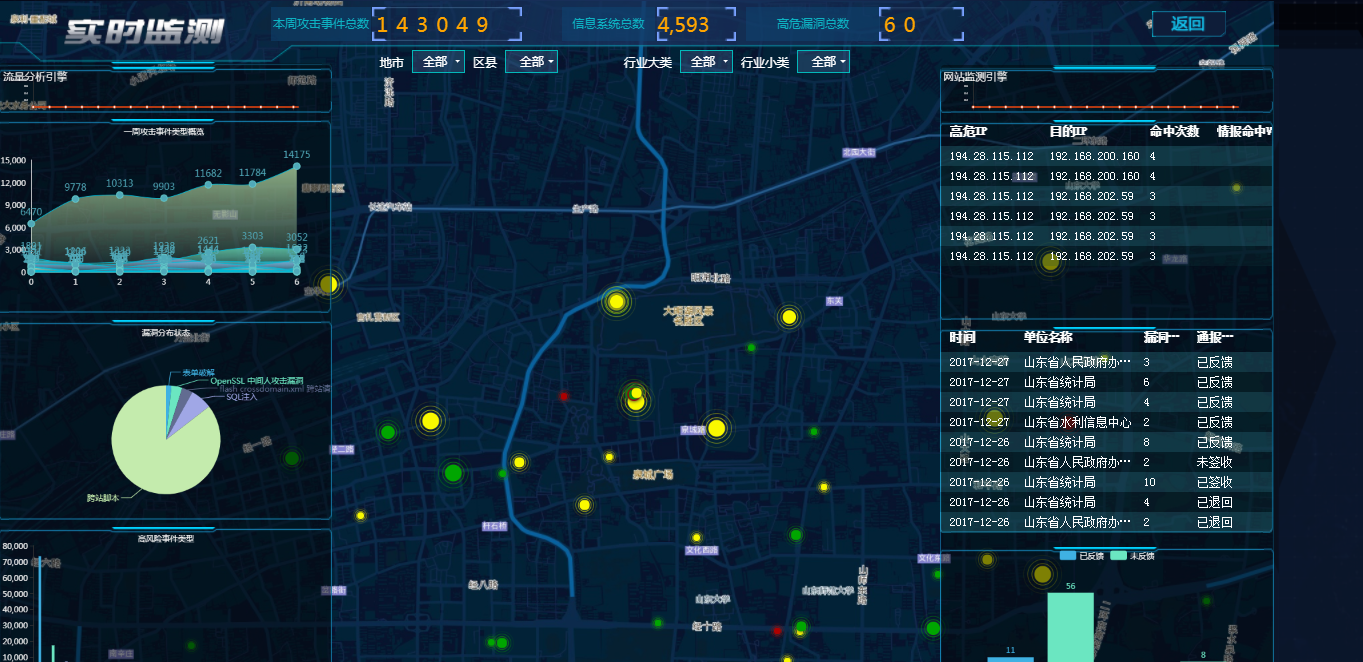Click the yellow map marker above 大明湖风景名胜区
The height and width of the screenshot is (662, 1363).
[617, 301]
